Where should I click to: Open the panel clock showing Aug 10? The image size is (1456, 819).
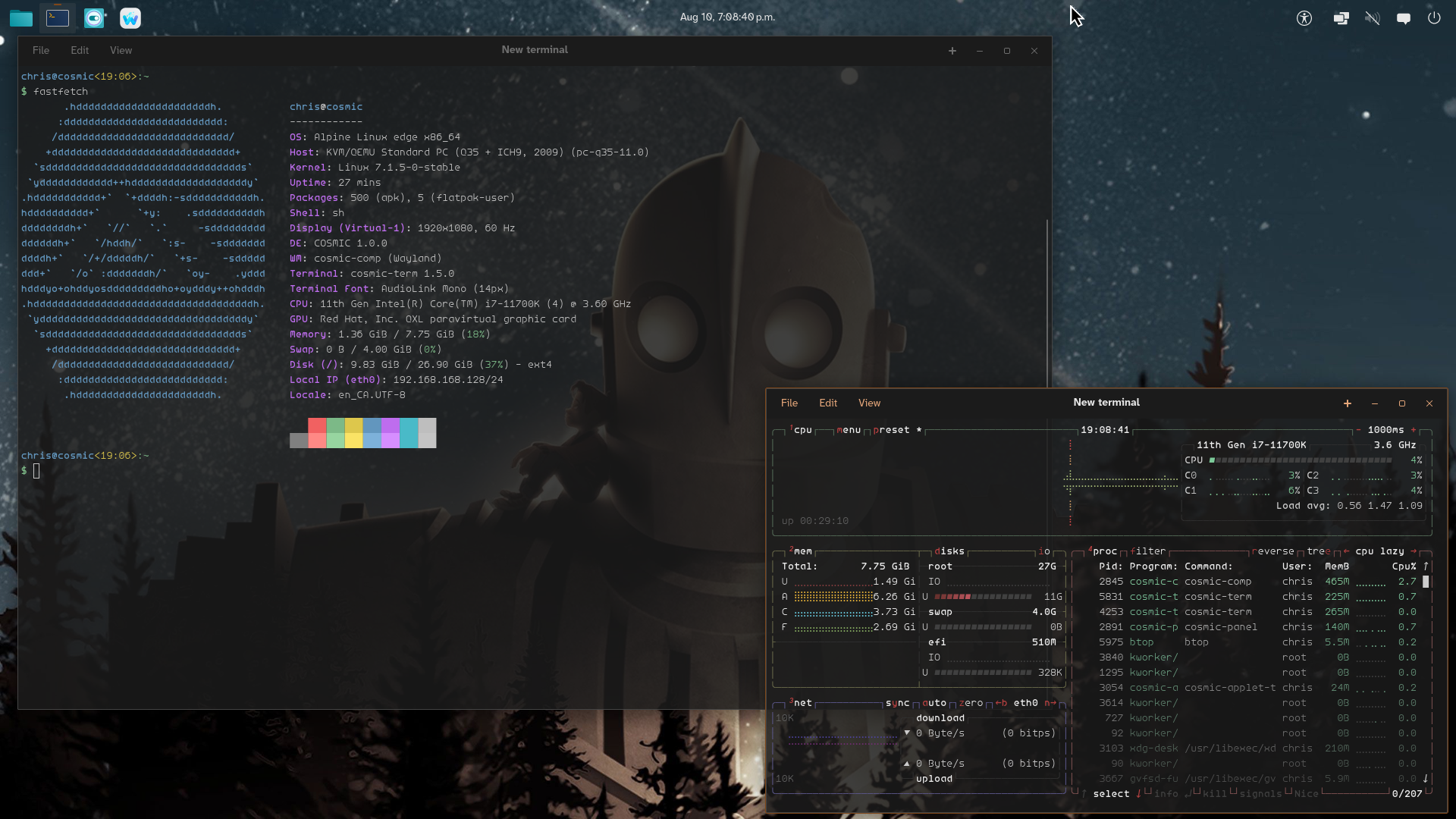tap(727, 17)
